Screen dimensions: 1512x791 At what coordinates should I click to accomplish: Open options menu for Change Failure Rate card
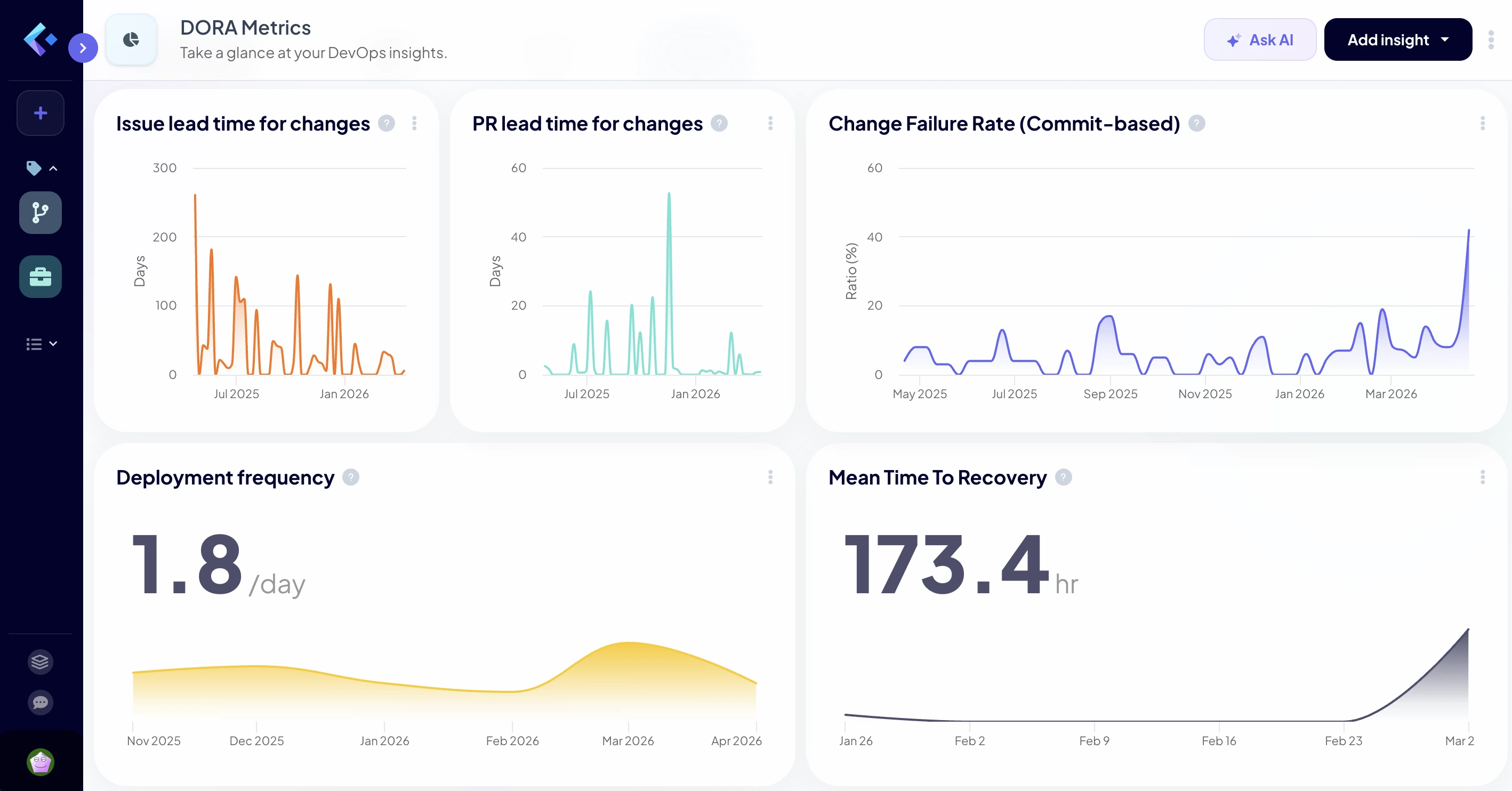point(1483,123)
